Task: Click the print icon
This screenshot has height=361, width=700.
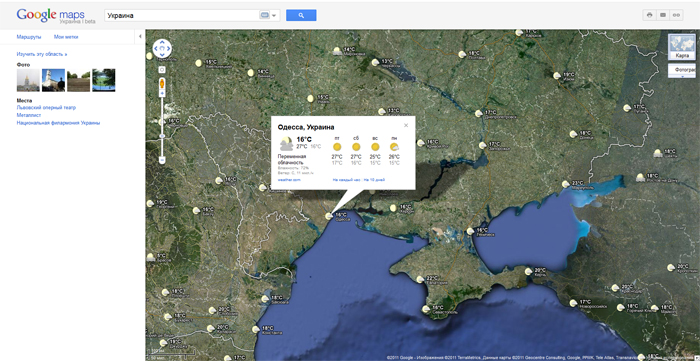Action: point(650,15)
